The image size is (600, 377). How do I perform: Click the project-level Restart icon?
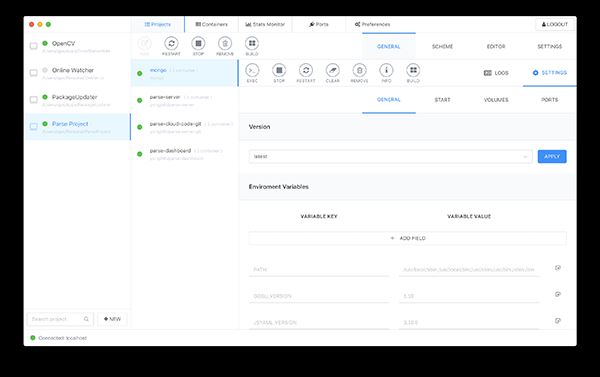pos(171,44)
